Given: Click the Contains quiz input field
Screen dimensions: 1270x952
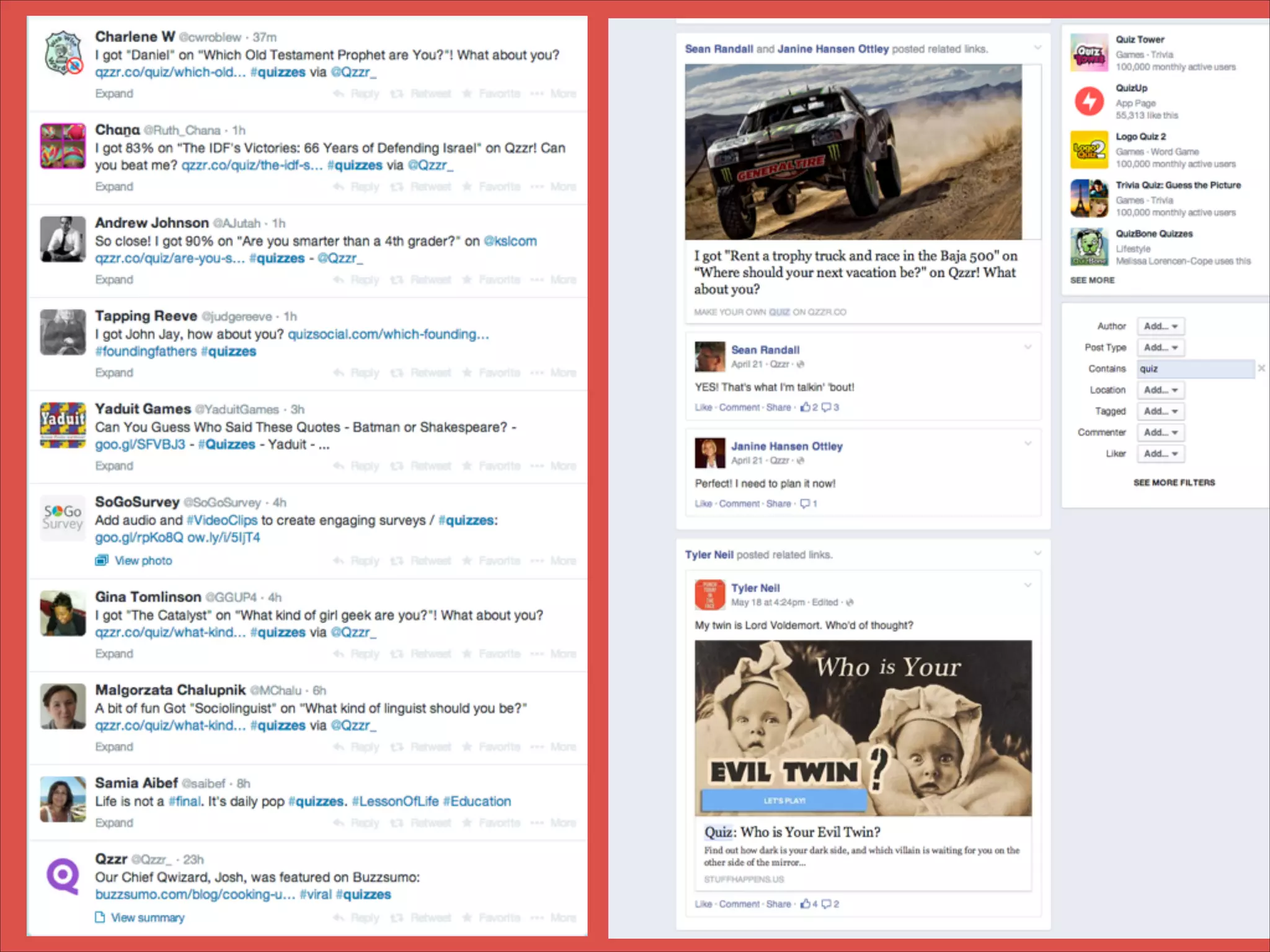Looking at the screenshot, I should tap(1195, 369).
